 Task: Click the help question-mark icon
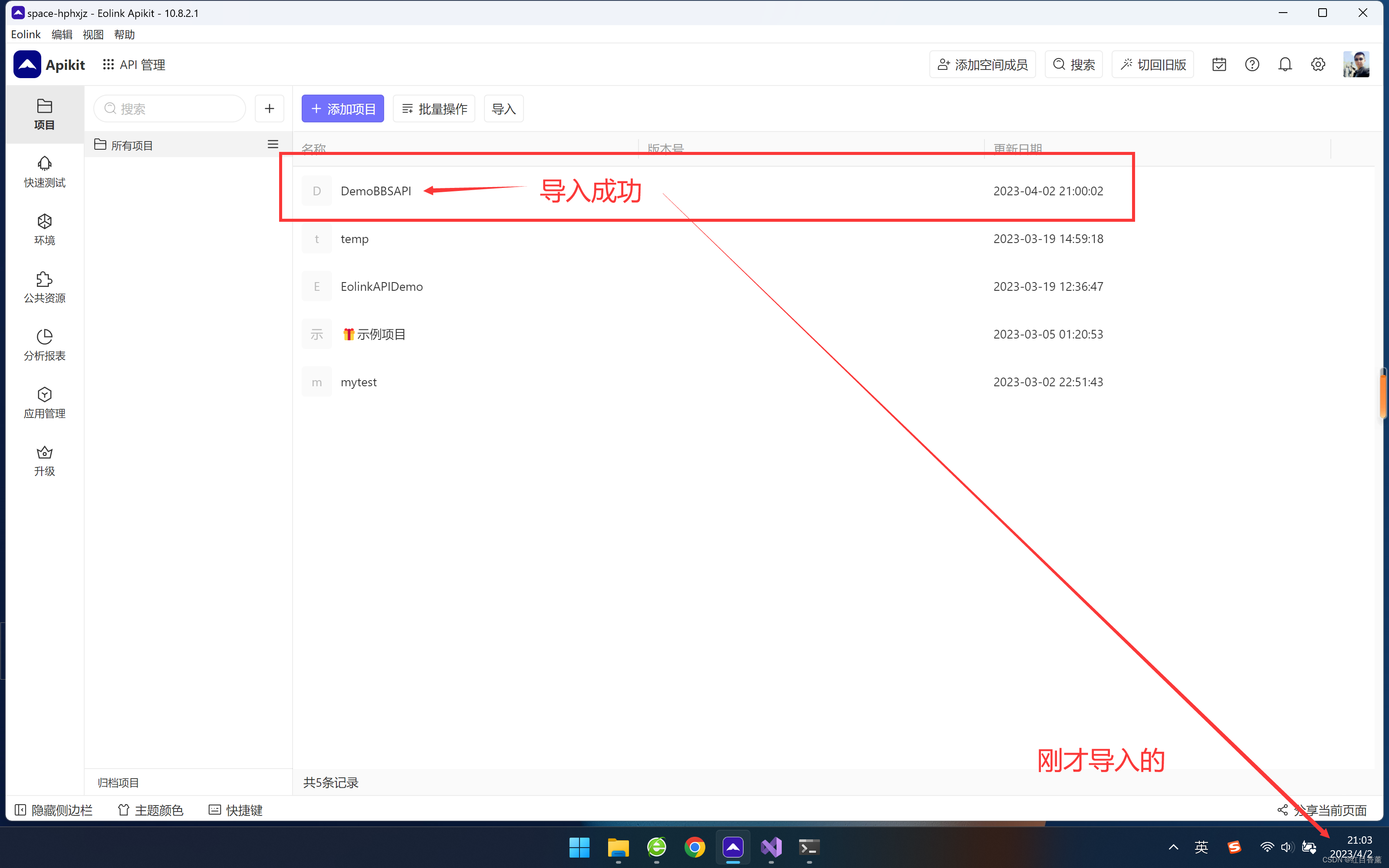pyautogui.click(x=1252, y=64)
